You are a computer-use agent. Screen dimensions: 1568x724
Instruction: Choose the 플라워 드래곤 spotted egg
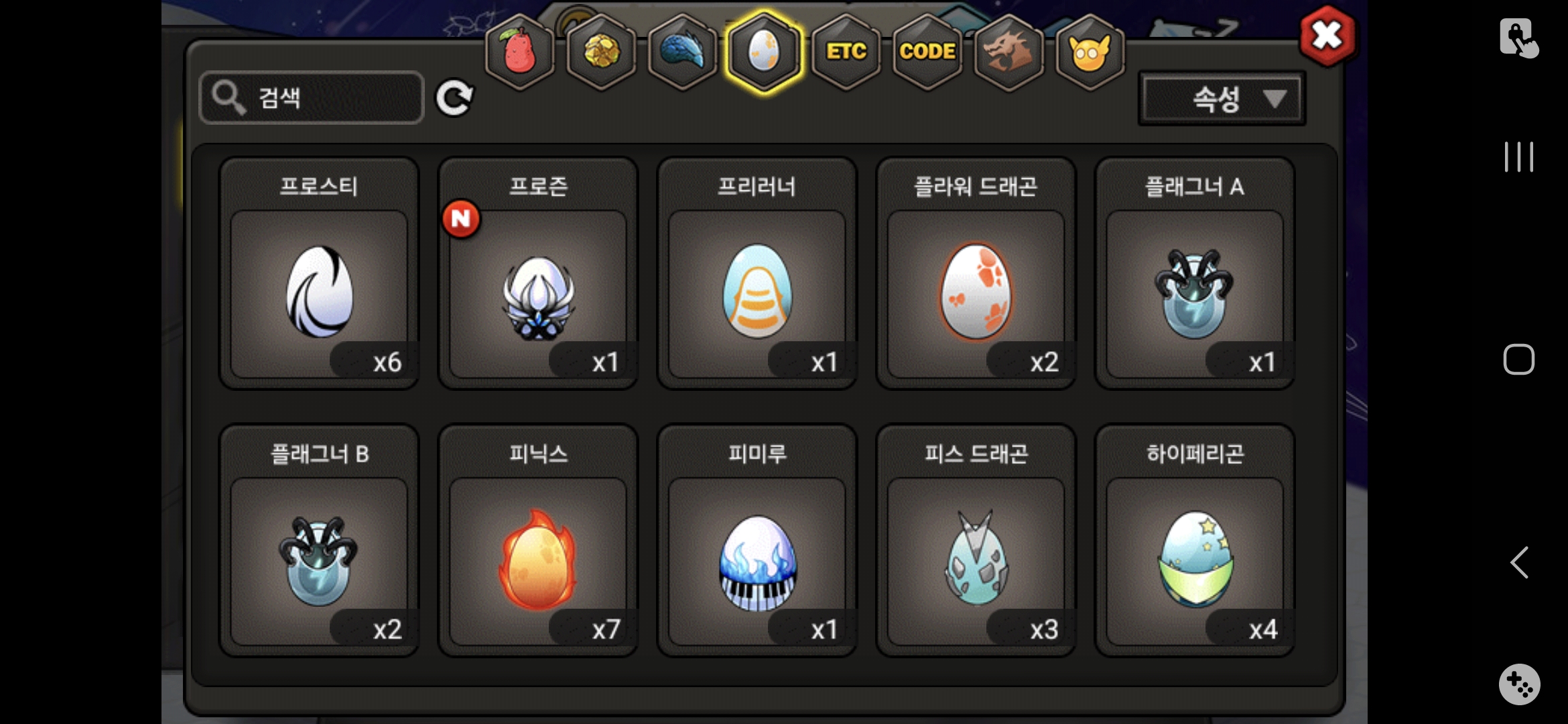tap(976, 274)
